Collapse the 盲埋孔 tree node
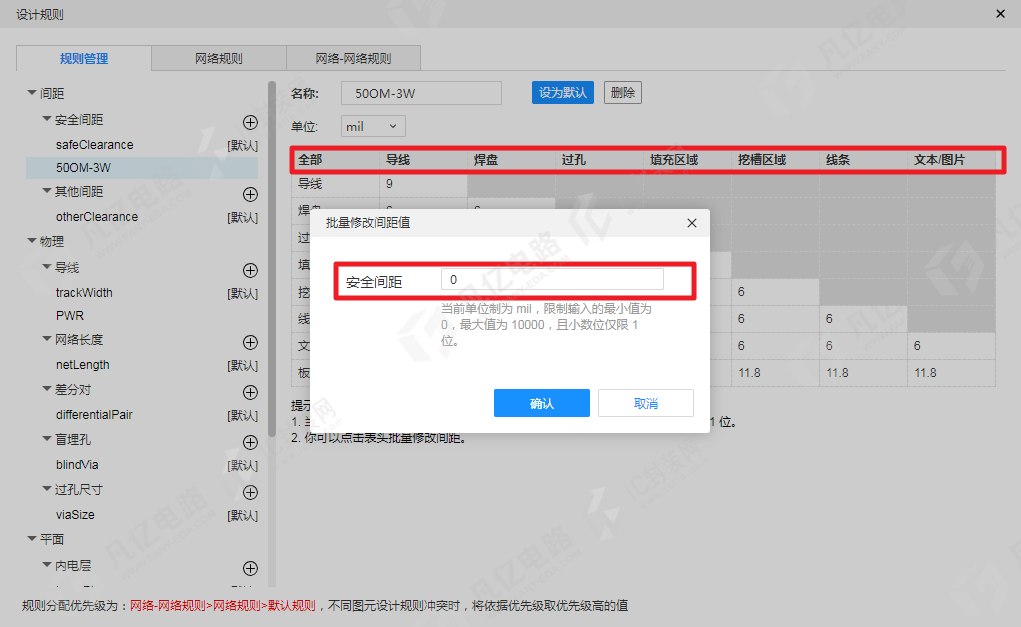This screenshot has height=627, width=1021. [x=47, y=439]
